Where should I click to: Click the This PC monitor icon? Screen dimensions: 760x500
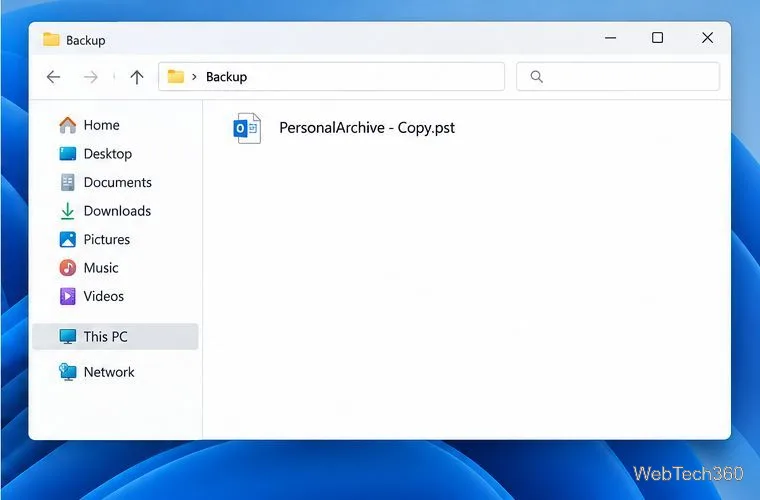tap(67, 336)
